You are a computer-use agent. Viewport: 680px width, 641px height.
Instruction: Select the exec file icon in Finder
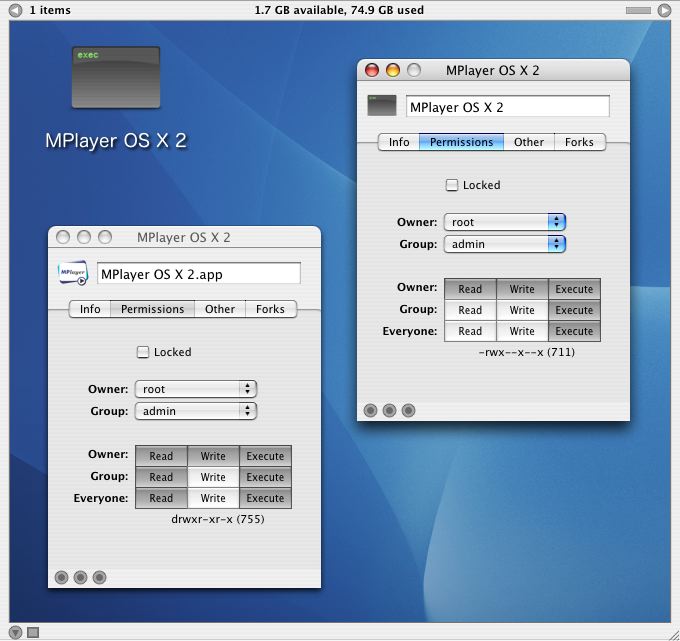click(116, 77)
